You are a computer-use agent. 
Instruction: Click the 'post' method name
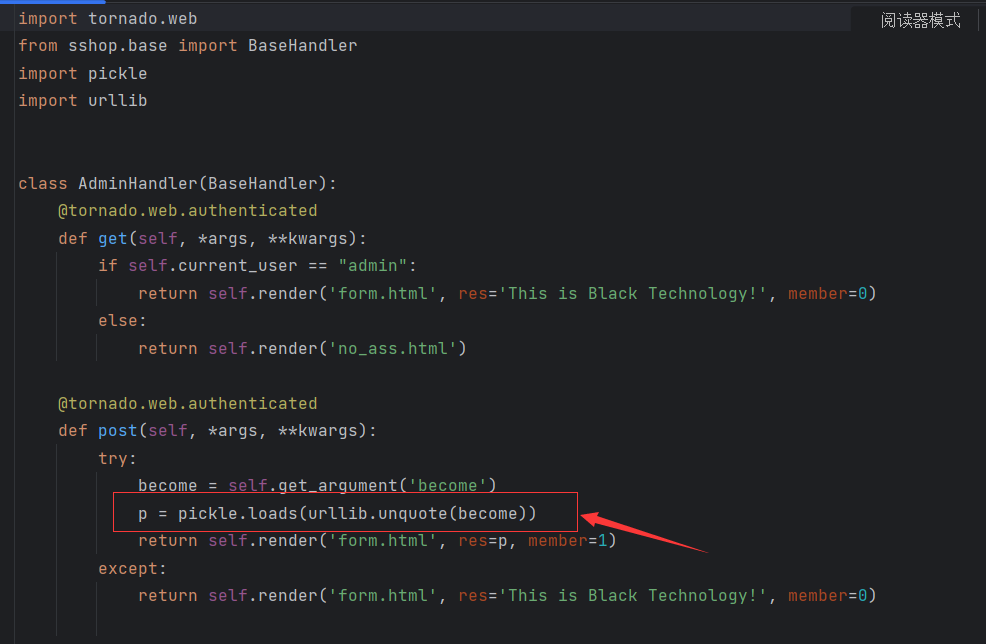click(x=117, y=431)
